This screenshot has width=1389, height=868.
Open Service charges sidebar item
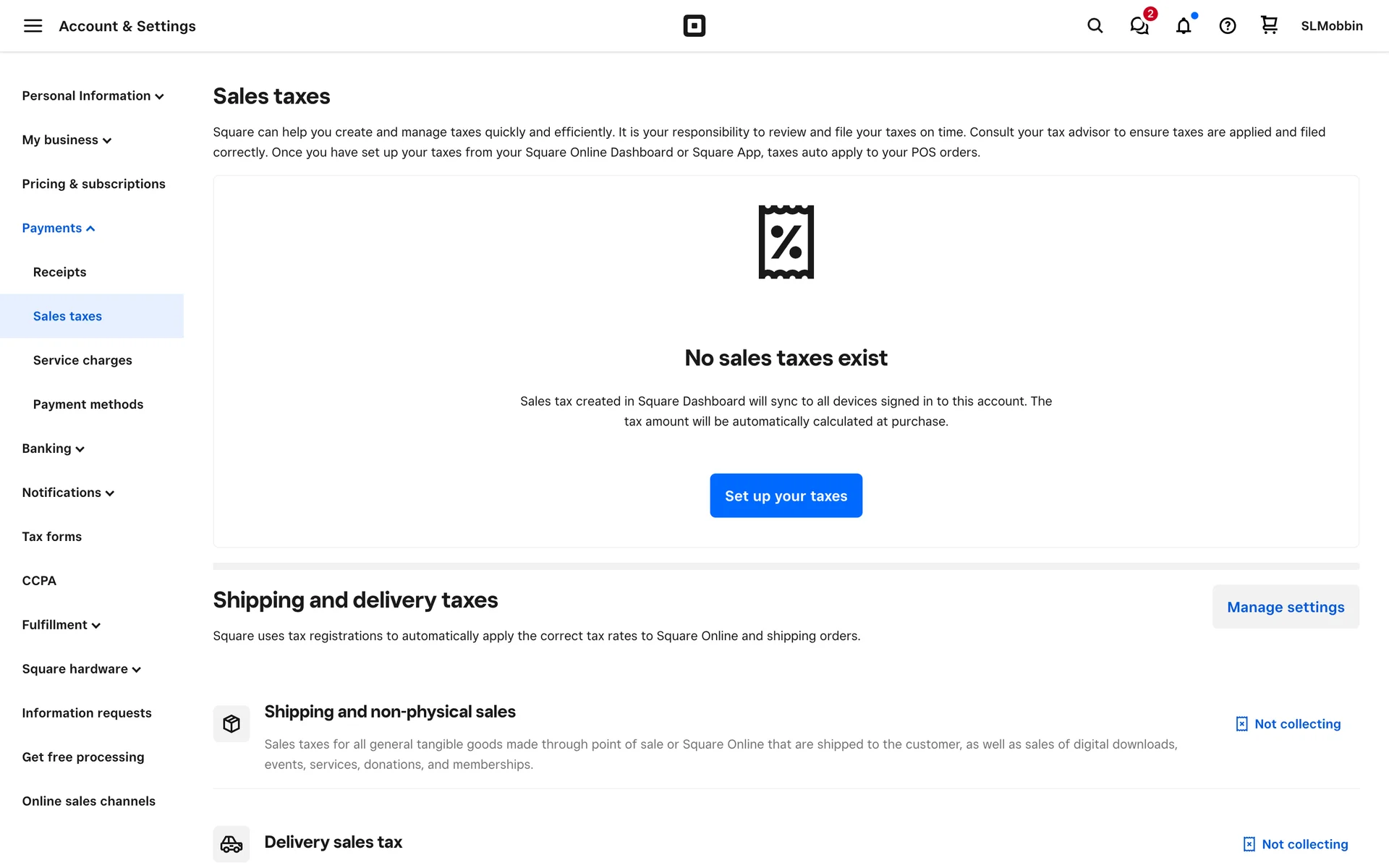pyautogui.click(x=82, y=360)
